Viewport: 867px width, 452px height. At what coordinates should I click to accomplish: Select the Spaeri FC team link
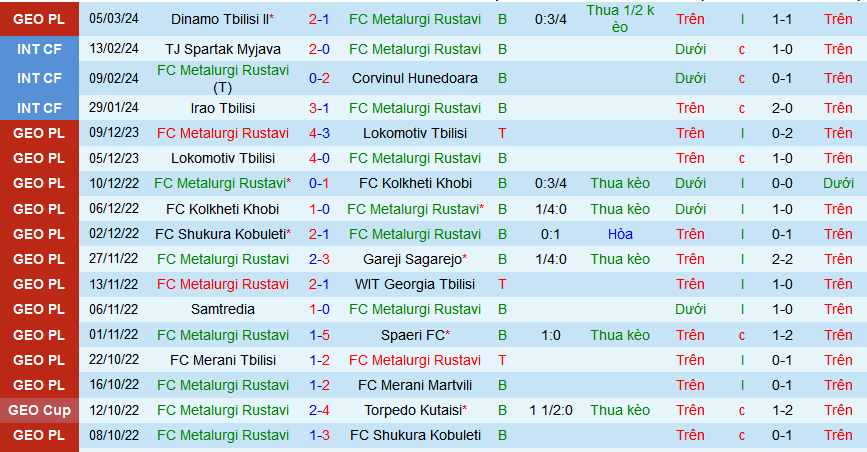click(x=415, y=335)
